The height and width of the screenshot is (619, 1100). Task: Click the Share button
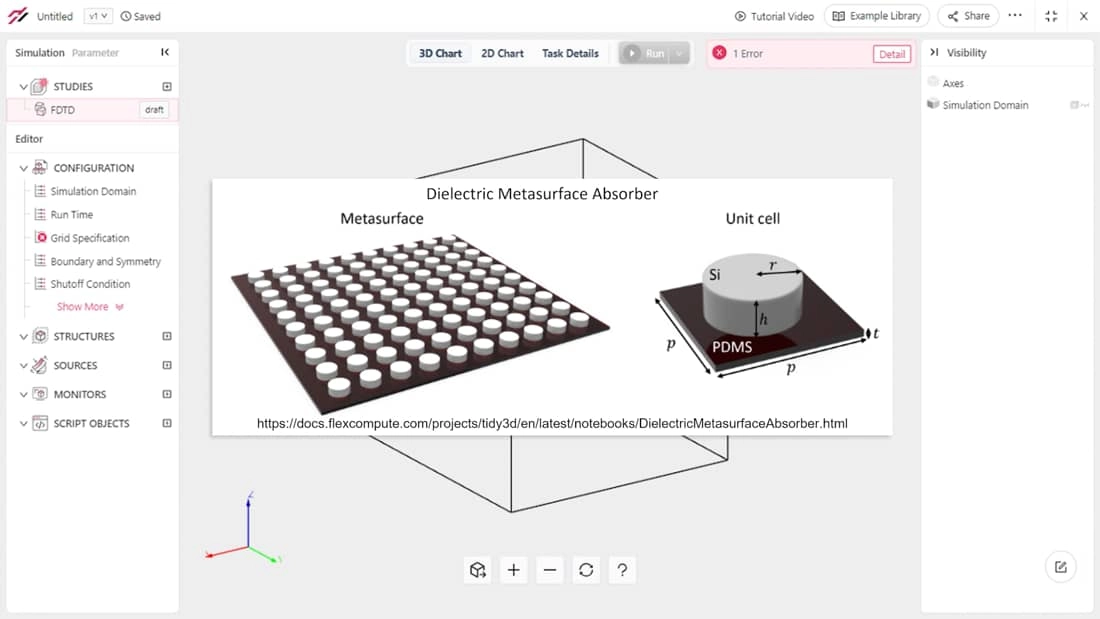click(x=968, y=16)
